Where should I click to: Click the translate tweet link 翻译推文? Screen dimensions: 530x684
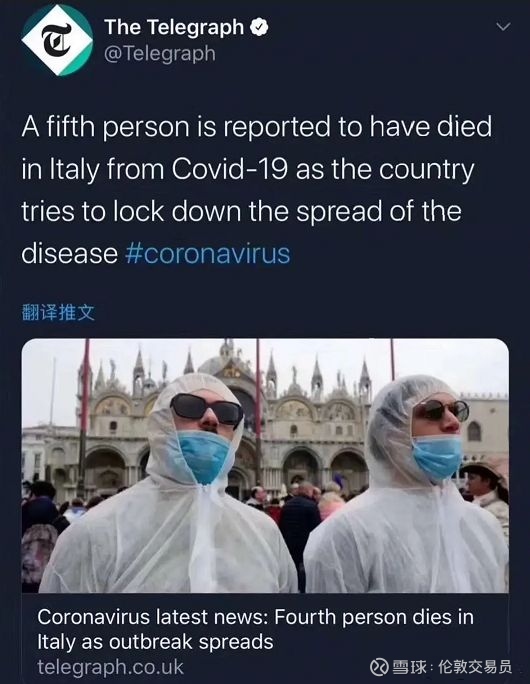point(58,312)
